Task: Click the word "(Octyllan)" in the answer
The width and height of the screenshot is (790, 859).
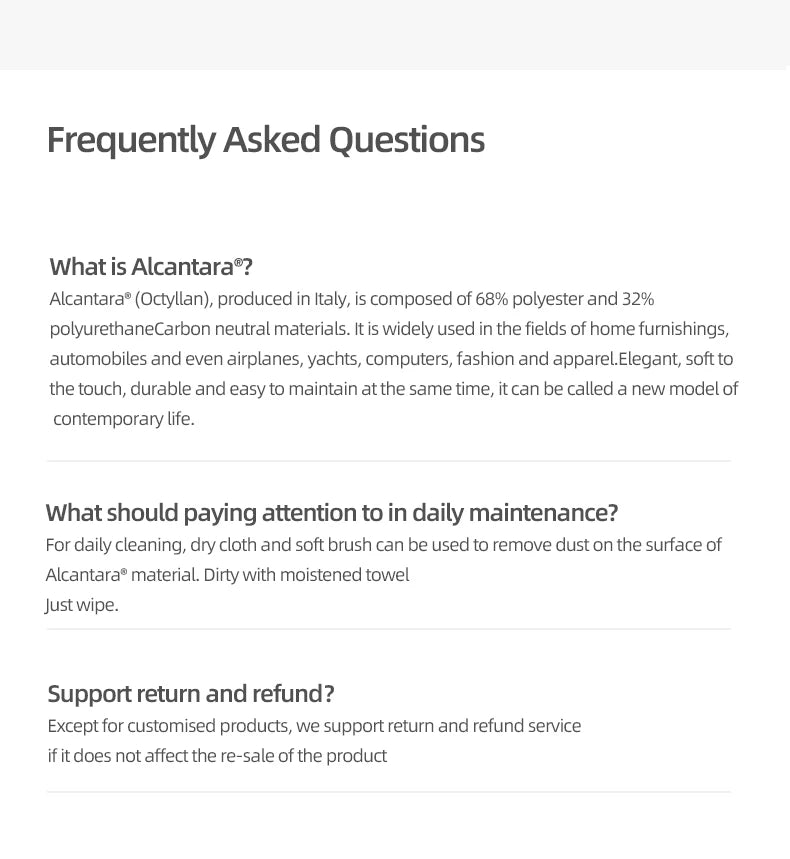Action: (x=174, y=299)
